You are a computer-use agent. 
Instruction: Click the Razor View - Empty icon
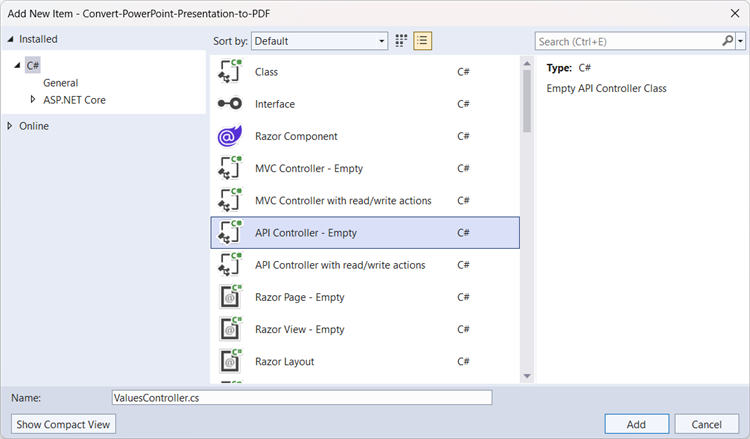point(230,329)
